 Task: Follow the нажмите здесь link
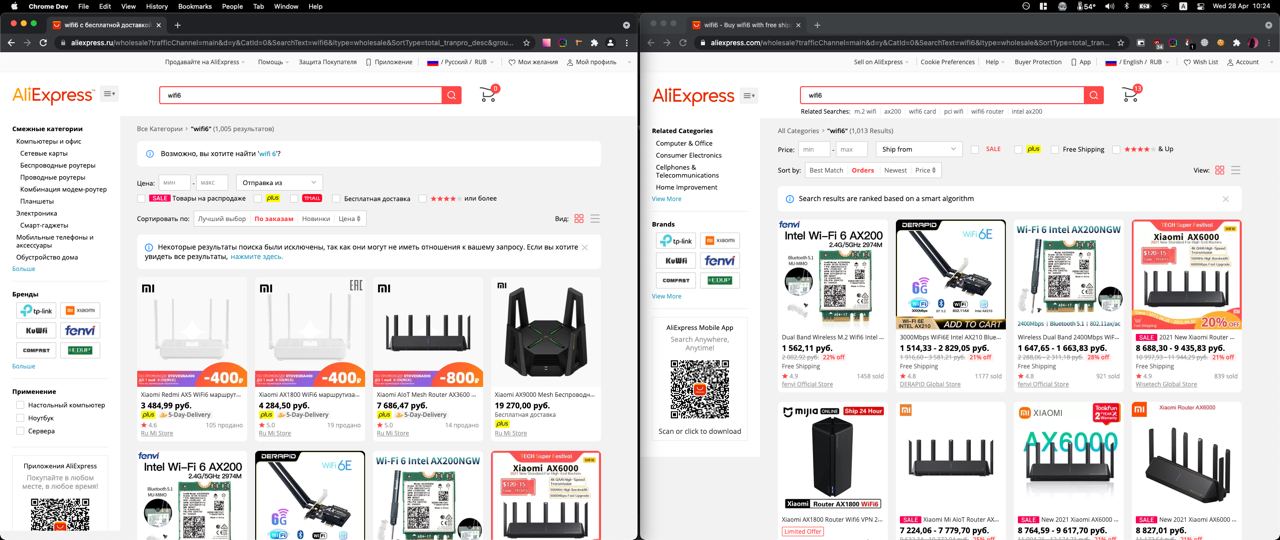pos(256,257)
